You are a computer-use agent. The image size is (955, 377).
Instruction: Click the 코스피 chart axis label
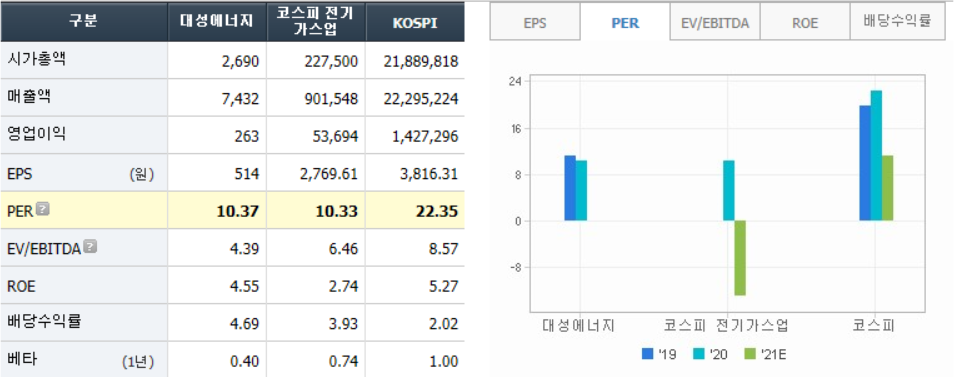pos(873,326)
